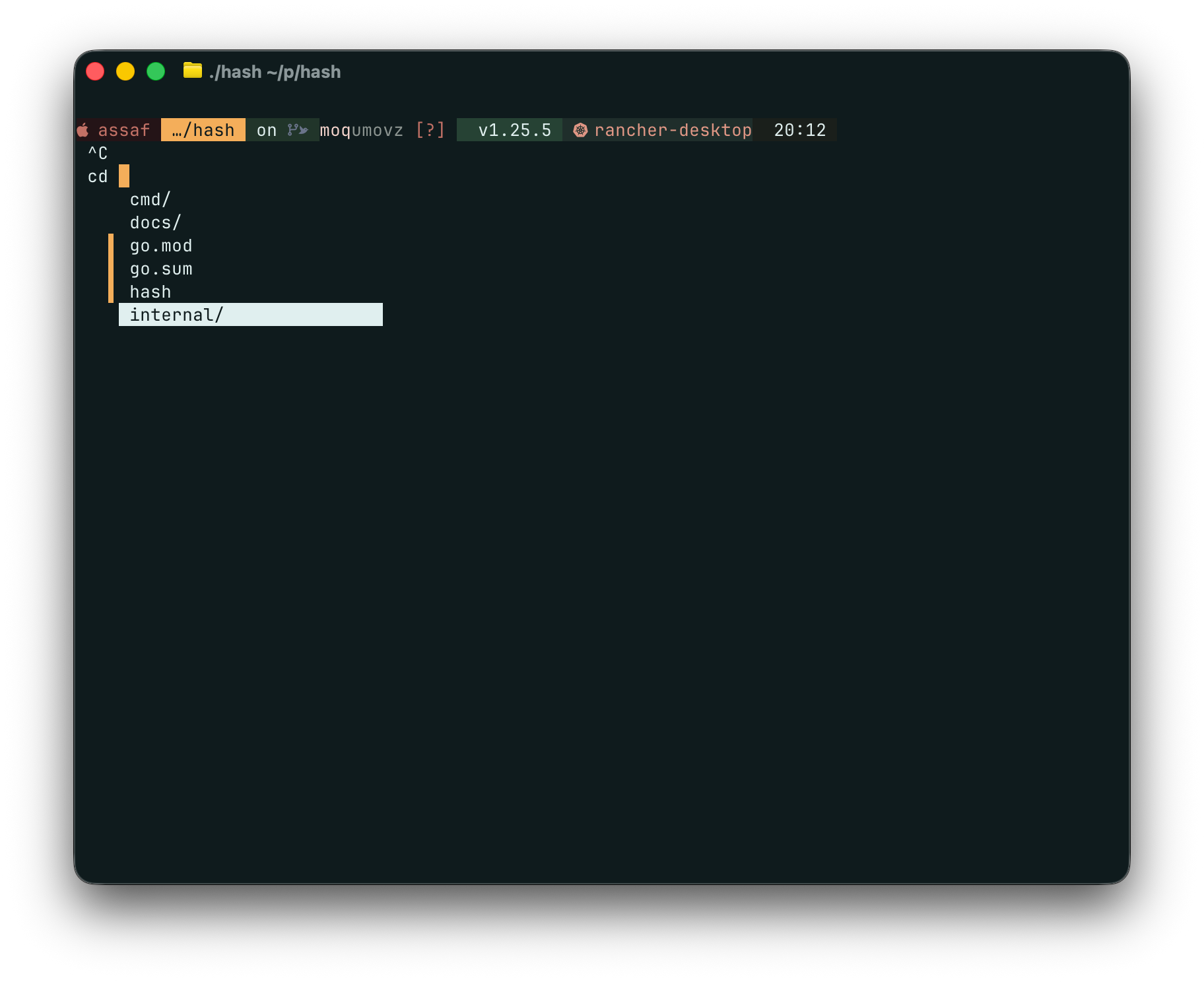Click the Go version segment showing v1.25.5
This screenshot has width=1204, height=982.
[514, 130]
